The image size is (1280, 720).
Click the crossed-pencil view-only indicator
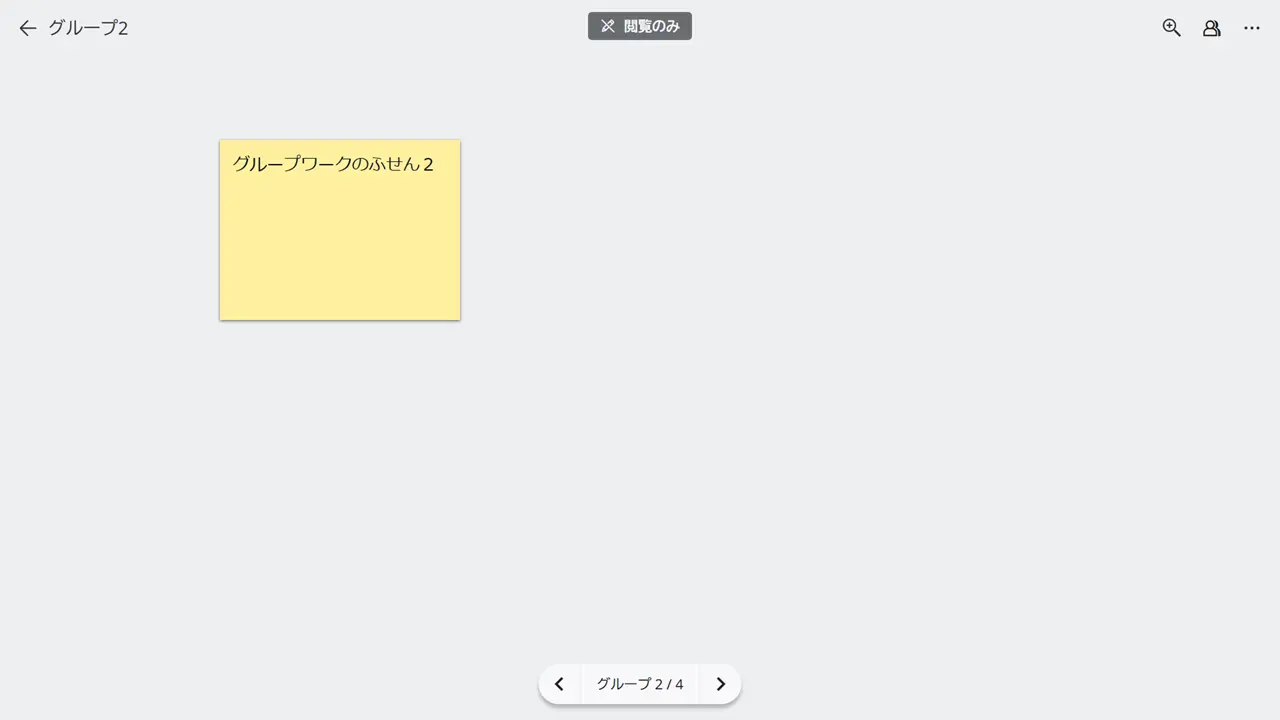pos(607,27)
